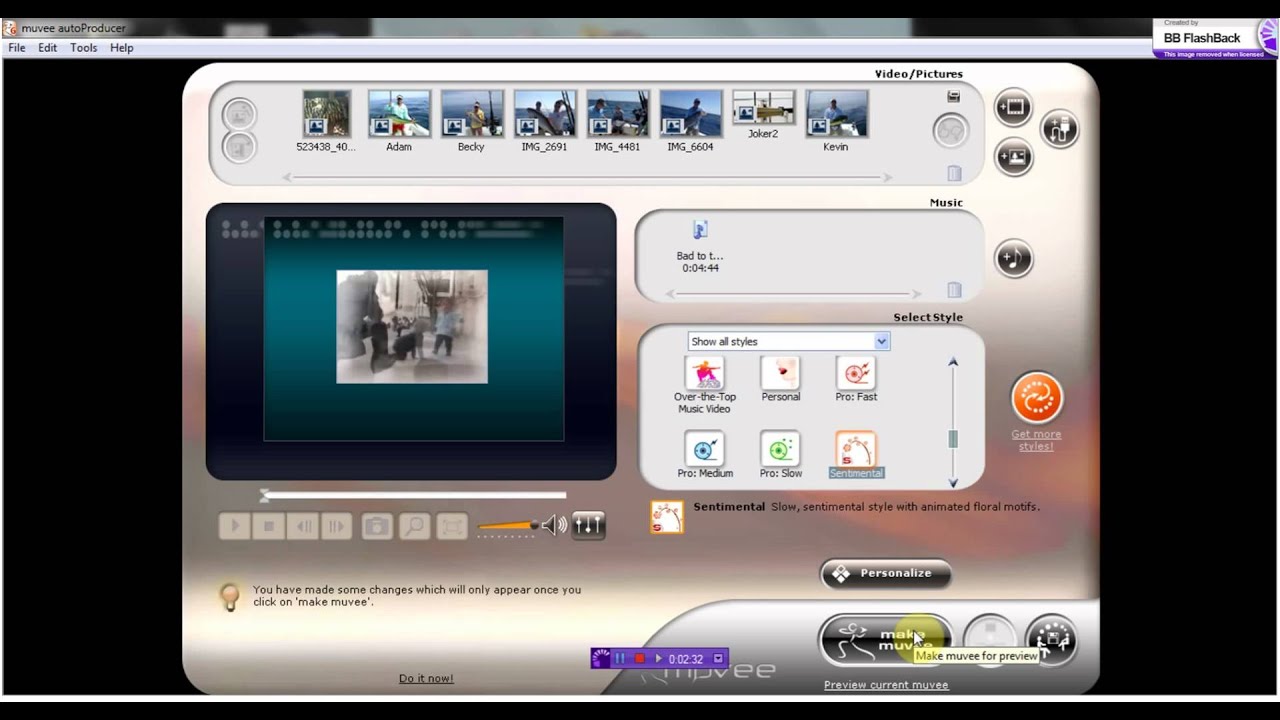Click the Get more styles! link
The height and width of the screenshot is (720, 1280).
click(1036, 440)
